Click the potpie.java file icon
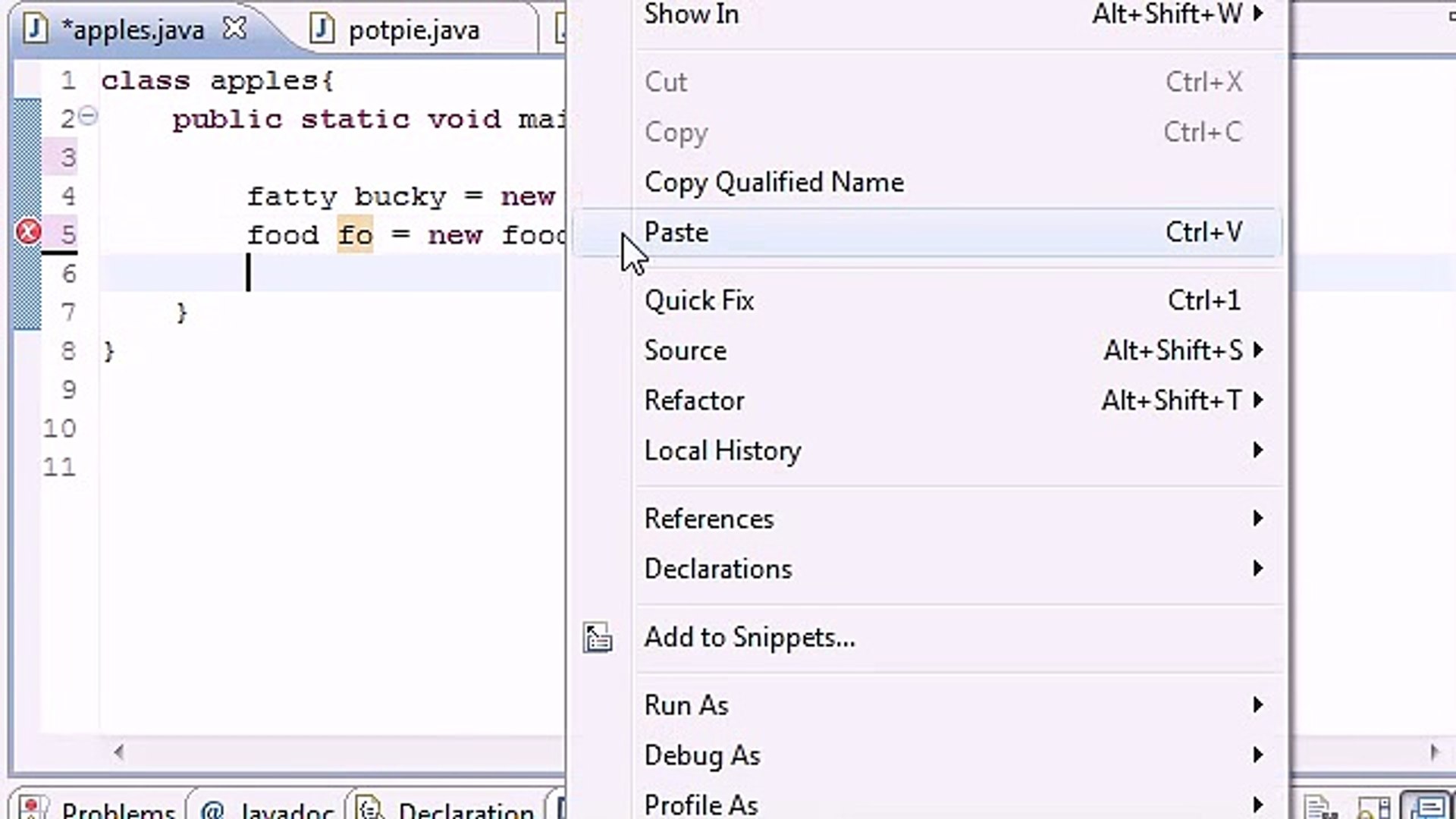This screenshot has width=1456, height=819. 322,30
